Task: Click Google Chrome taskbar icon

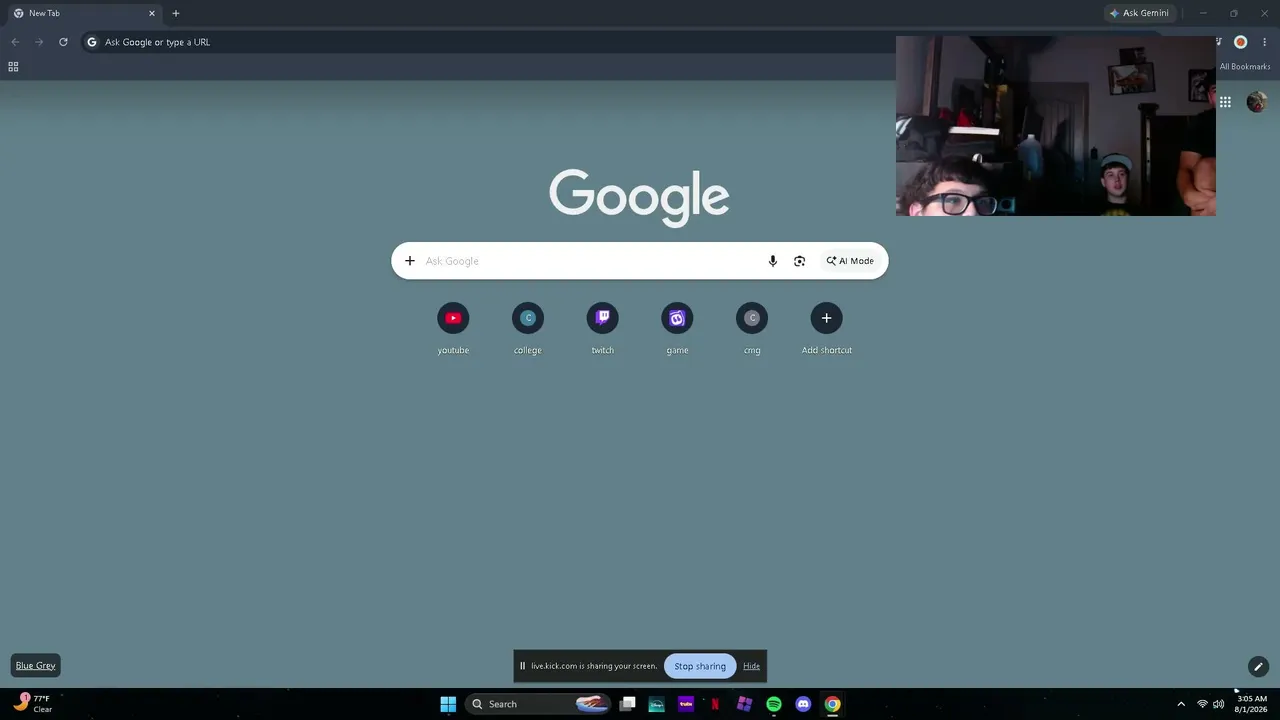Action: point(832,704)
